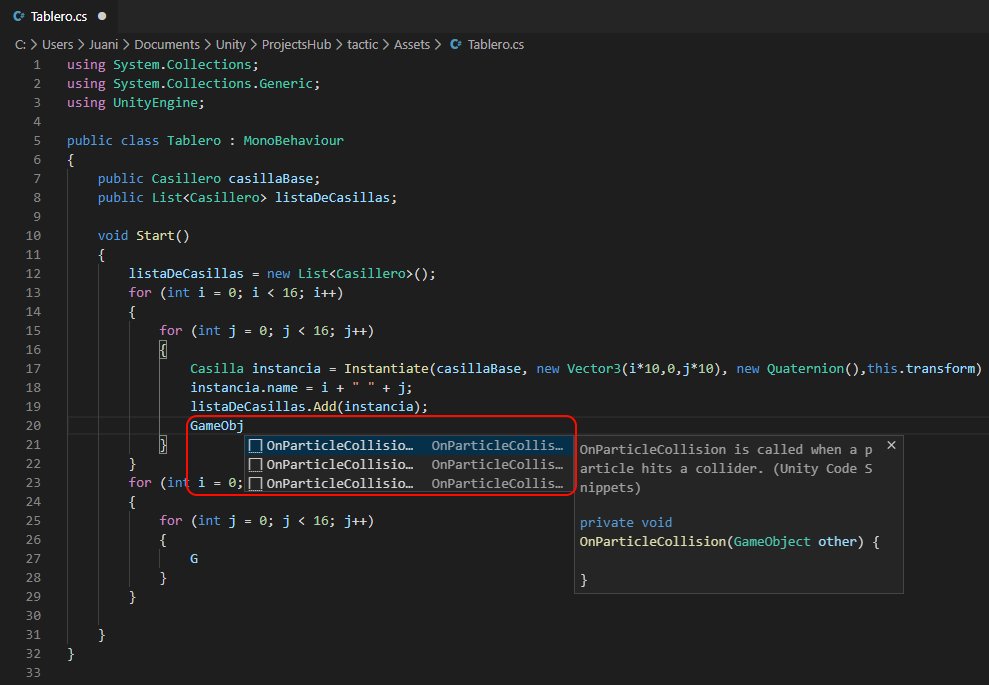The image size is (989, 685).
Task: Click the snippet icon of the second OnParticleCollision suggestion
Action: coord(254,464)
